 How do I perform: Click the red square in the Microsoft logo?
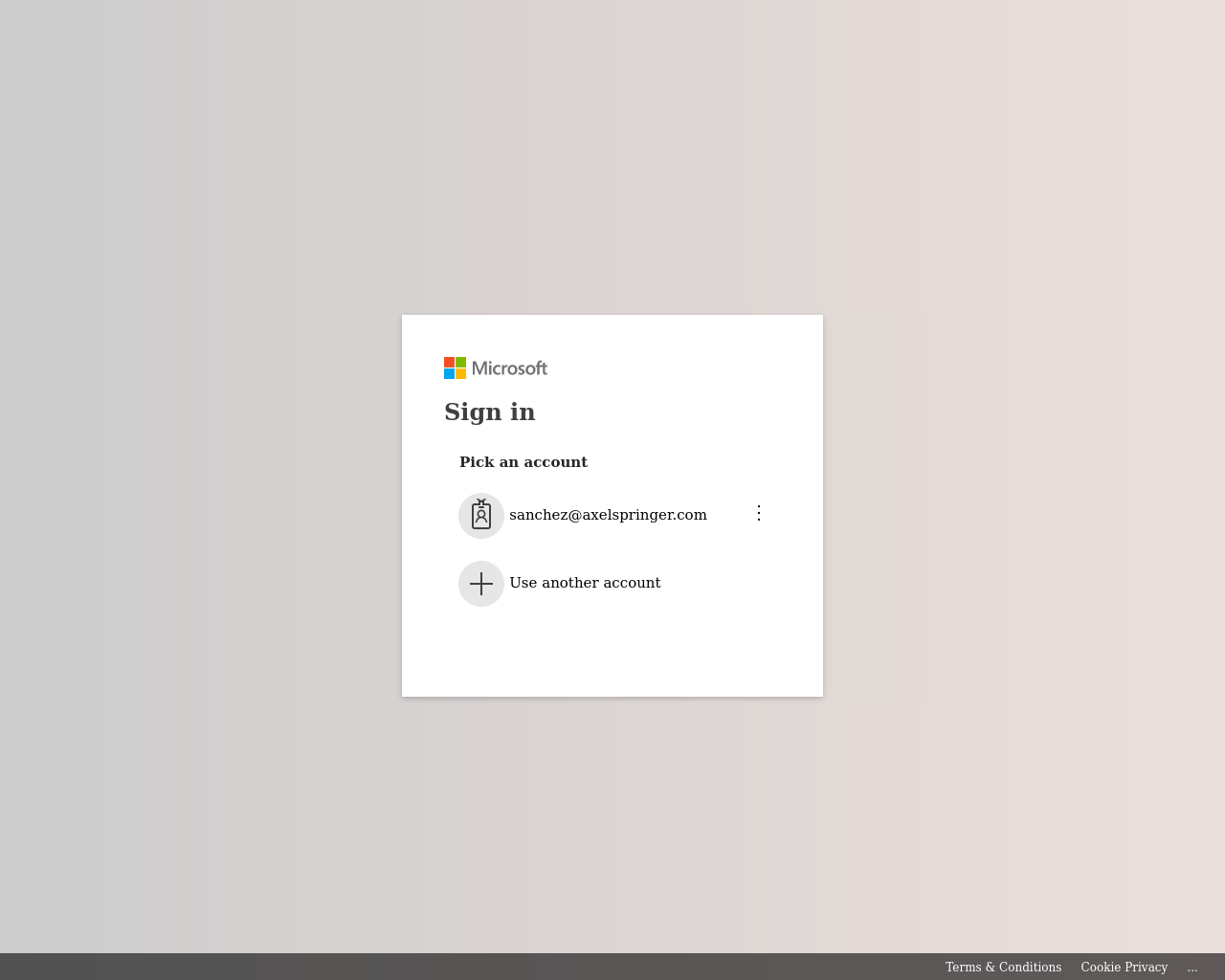tap(449, 363)
